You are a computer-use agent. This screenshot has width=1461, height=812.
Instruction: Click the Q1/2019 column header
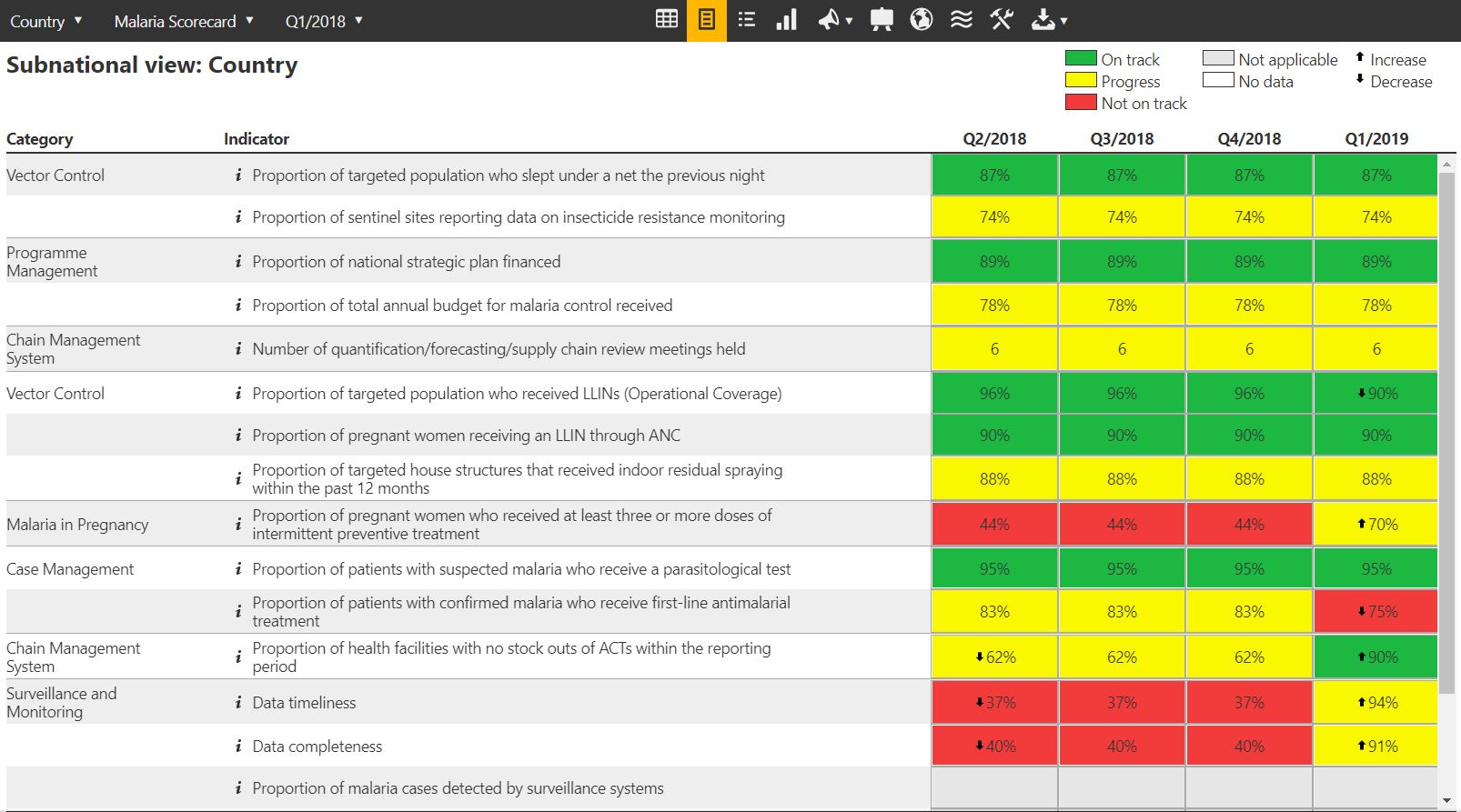[x=1375, y=139]
